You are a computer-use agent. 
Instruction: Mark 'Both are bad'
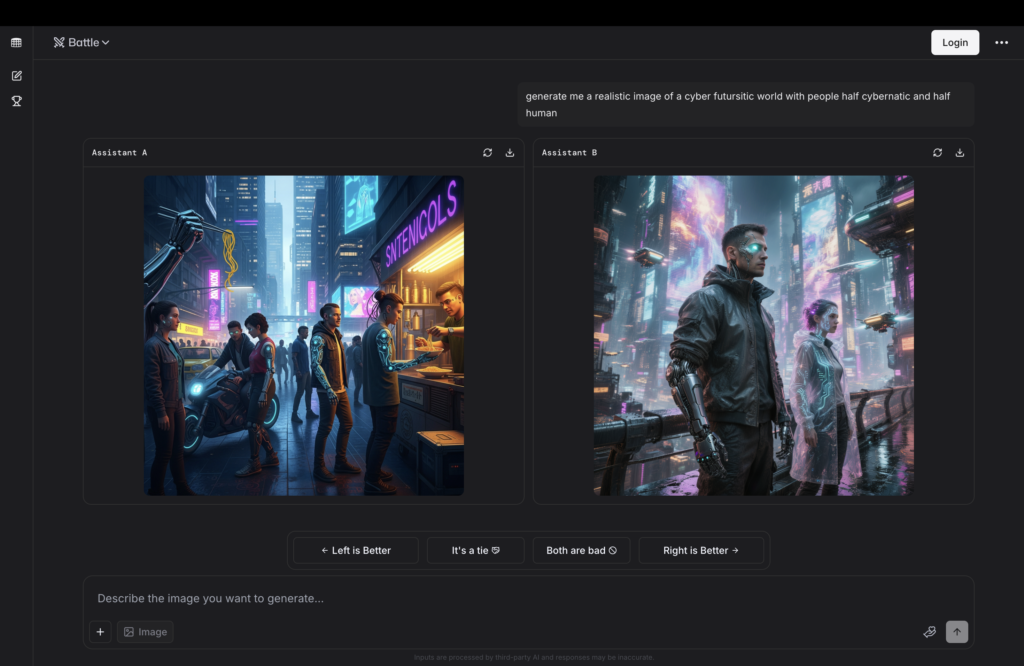581,550
